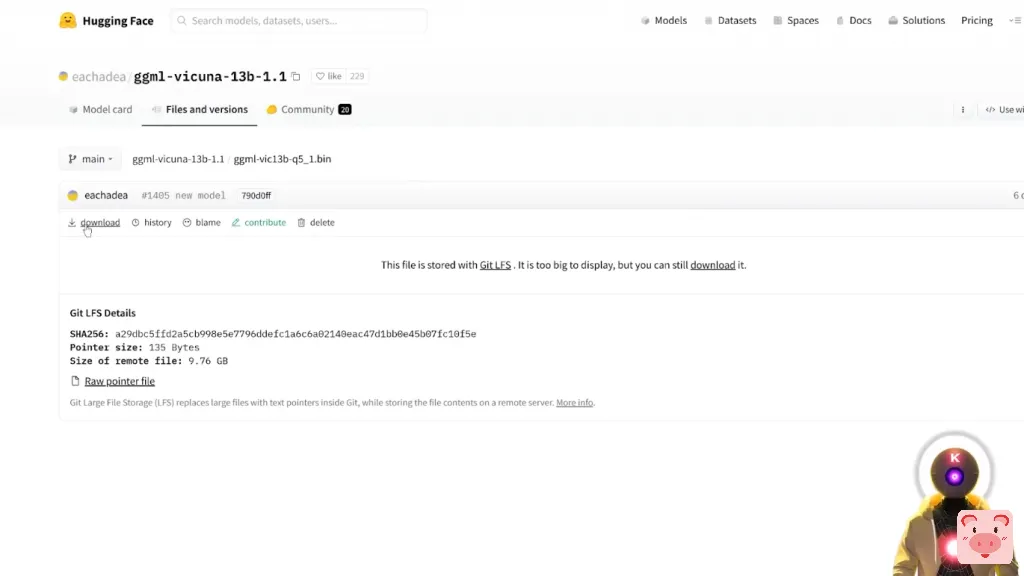Copy model name with the copy icon
The width and height of the screenshot is (1024, 576).
pyautogui.click(x=296, y=76)
